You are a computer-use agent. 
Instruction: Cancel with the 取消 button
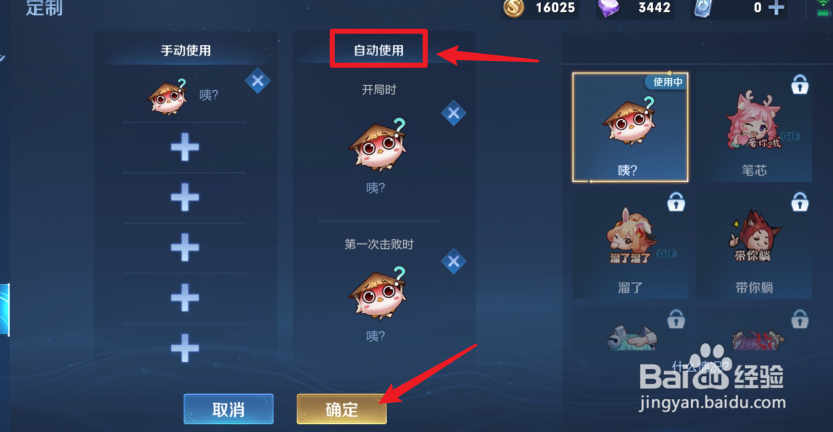pyautogui.click(x=228, y=409)
